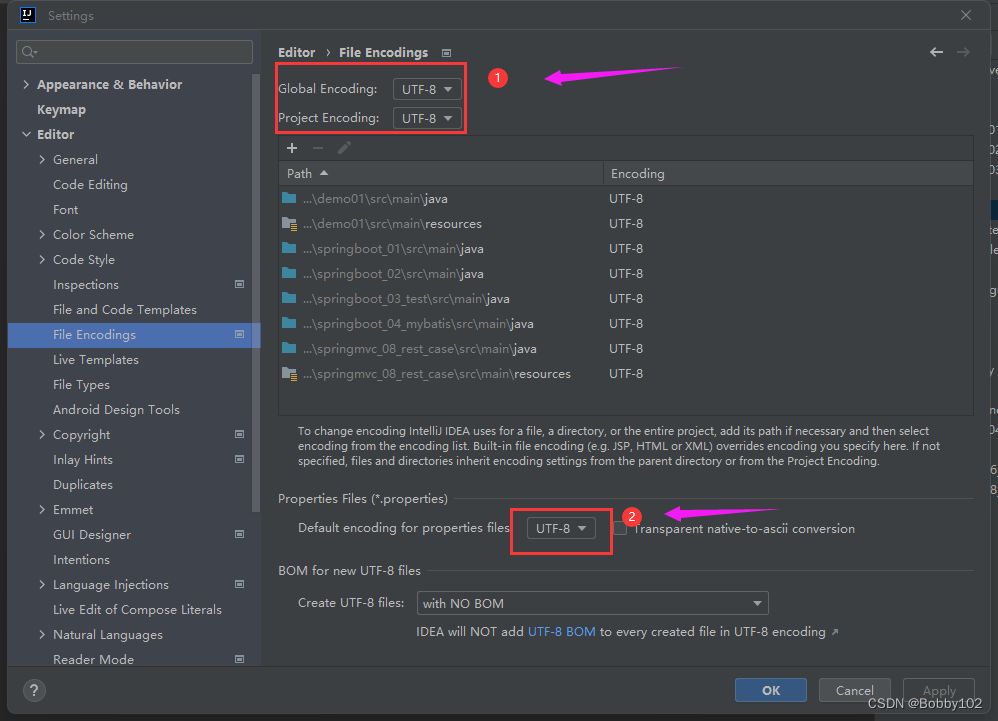Click the project icon next to GUI Designer
The height and width of the screenshot is (721, 998).
point(239,535)
